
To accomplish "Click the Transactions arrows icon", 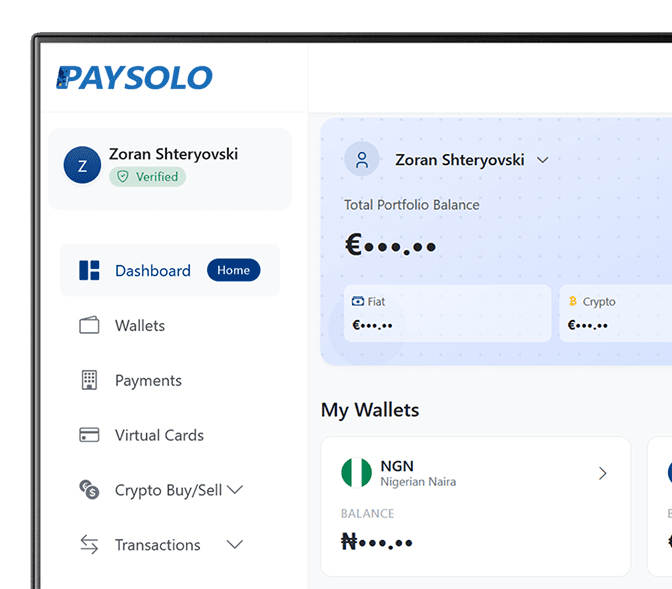I will [x=89, y=544].
